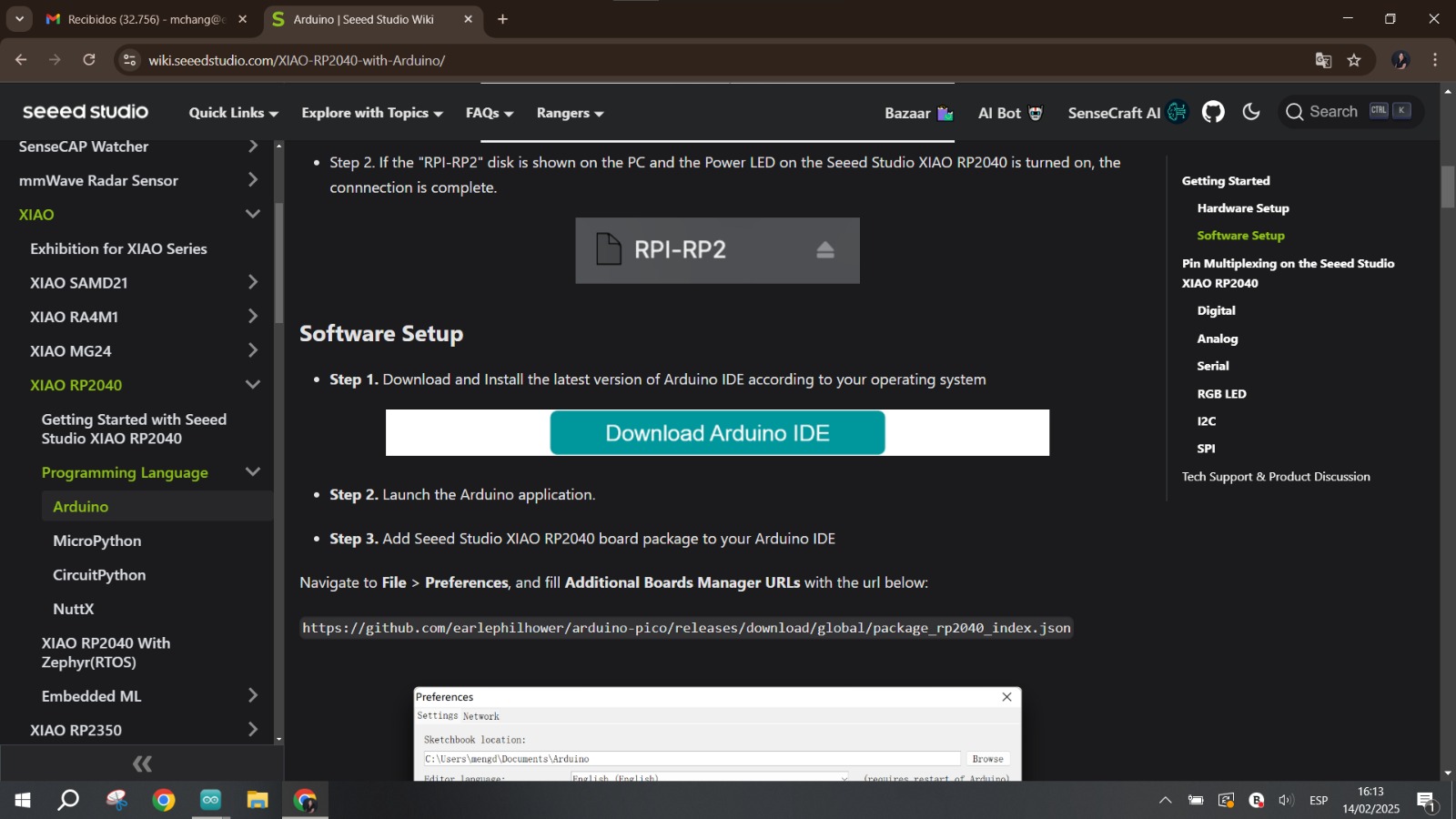
Task: Jump to I2C in table of contents
Action: (x=1207, y=421)
